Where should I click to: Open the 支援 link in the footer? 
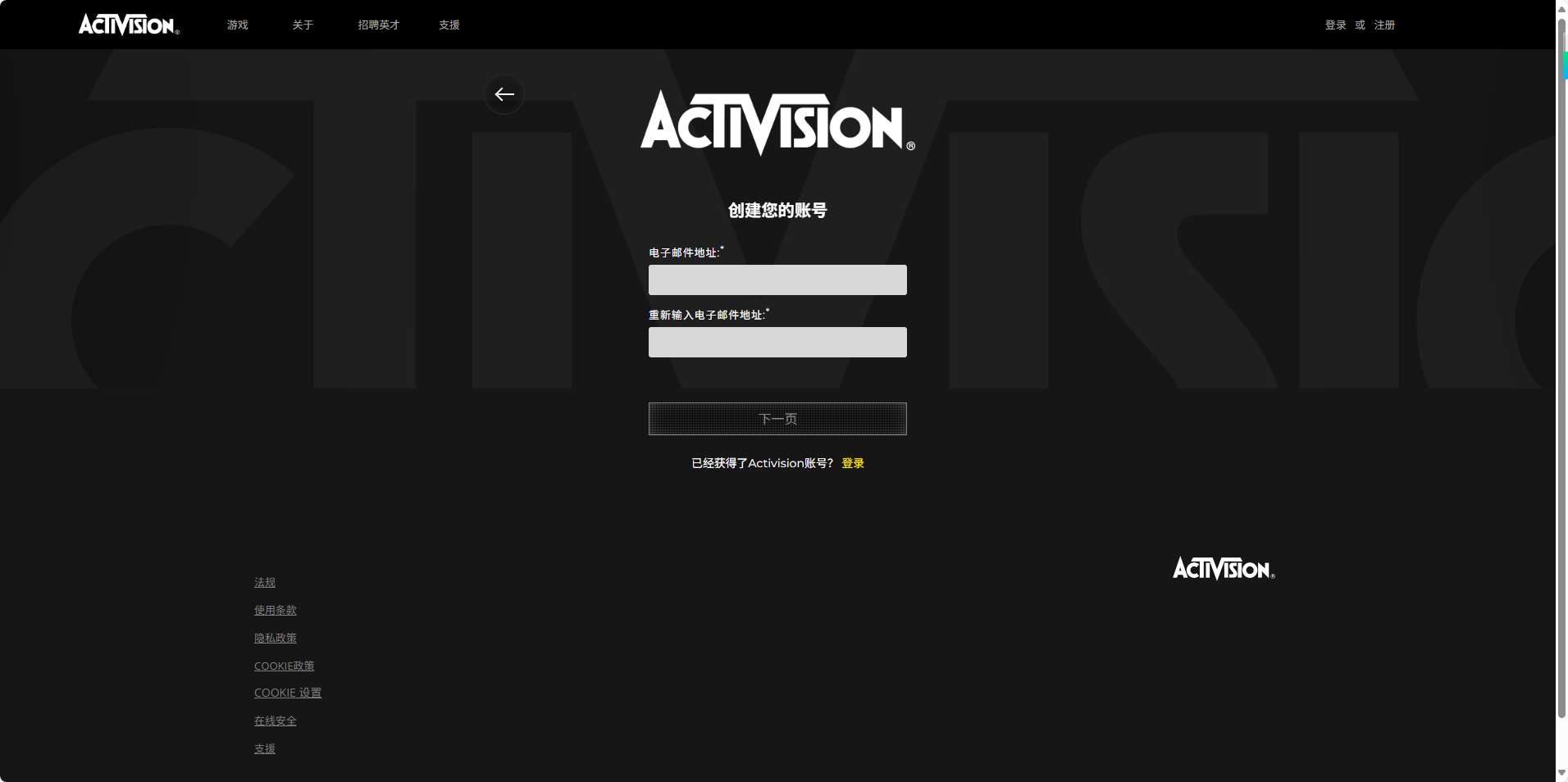265,748
